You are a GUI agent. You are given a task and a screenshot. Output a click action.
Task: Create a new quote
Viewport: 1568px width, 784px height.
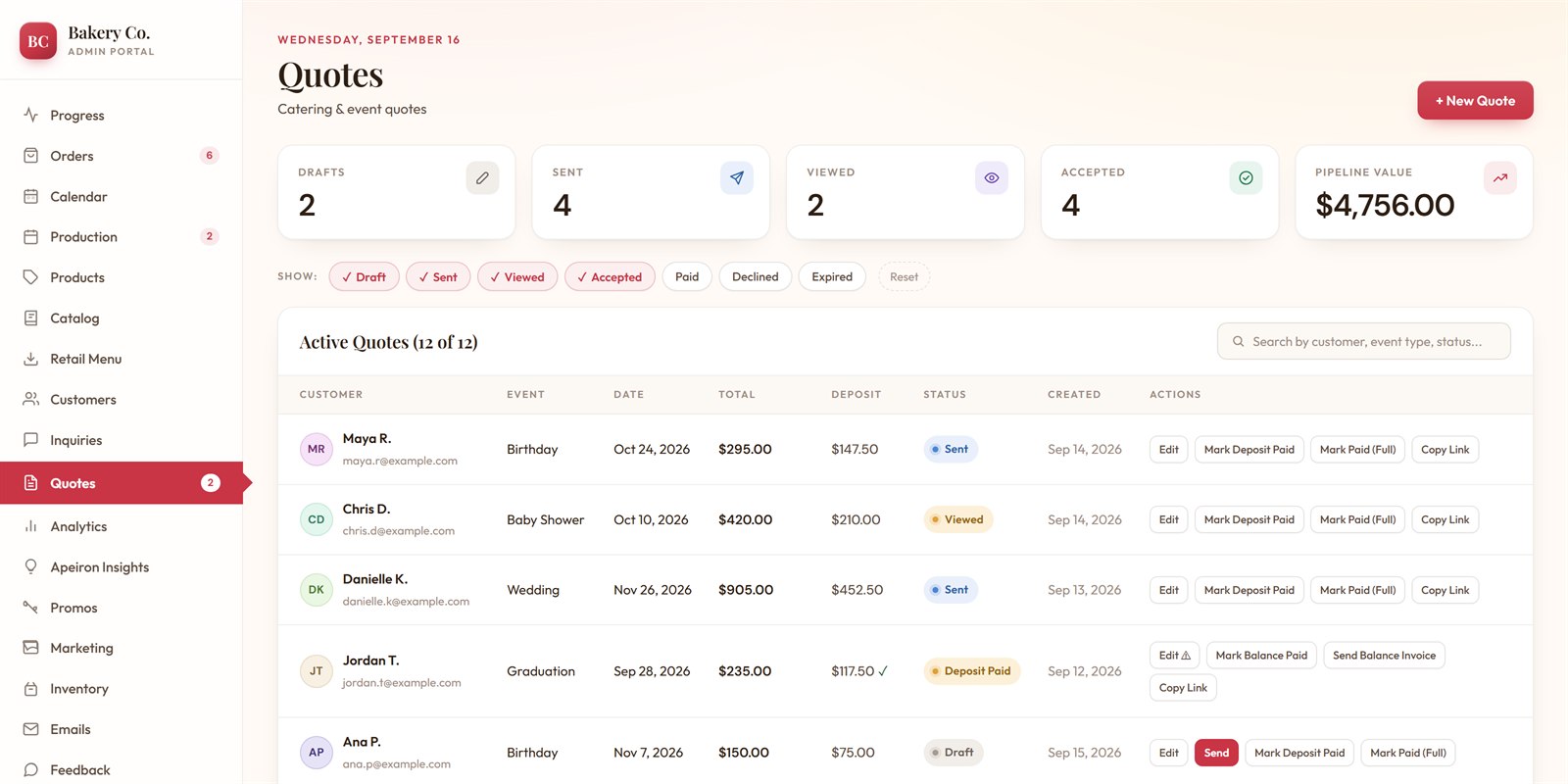pos(1475,100)
